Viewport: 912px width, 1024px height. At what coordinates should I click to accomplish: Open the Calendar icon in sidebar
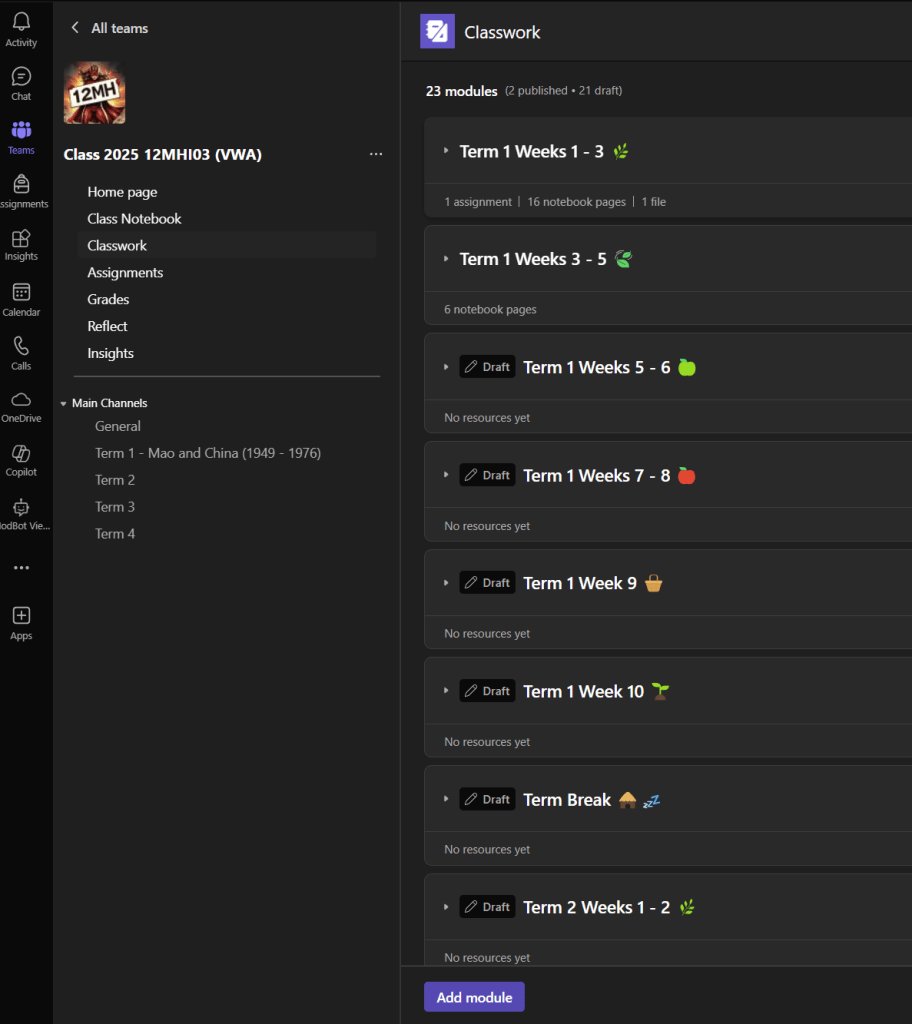pyautogui.click(x=21, y=299)
